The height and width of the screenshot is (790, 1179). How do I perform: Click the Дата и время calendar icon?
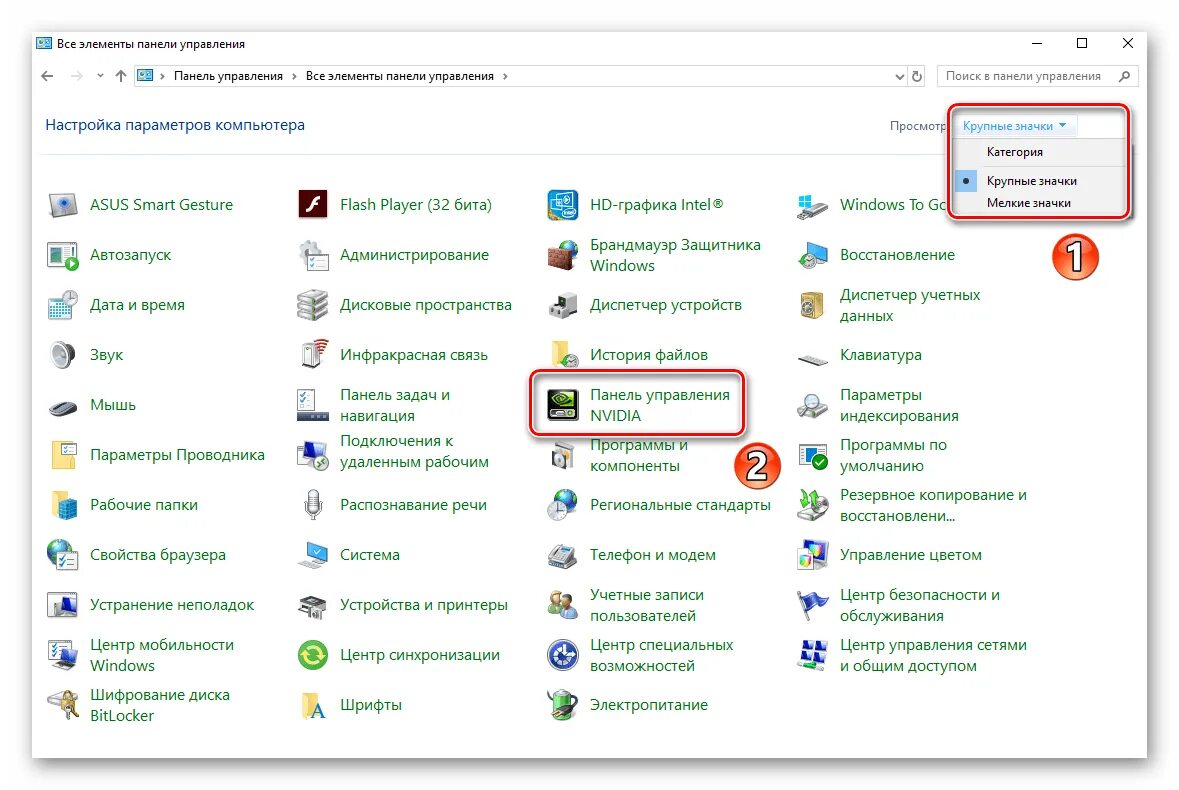pos(63,305)
